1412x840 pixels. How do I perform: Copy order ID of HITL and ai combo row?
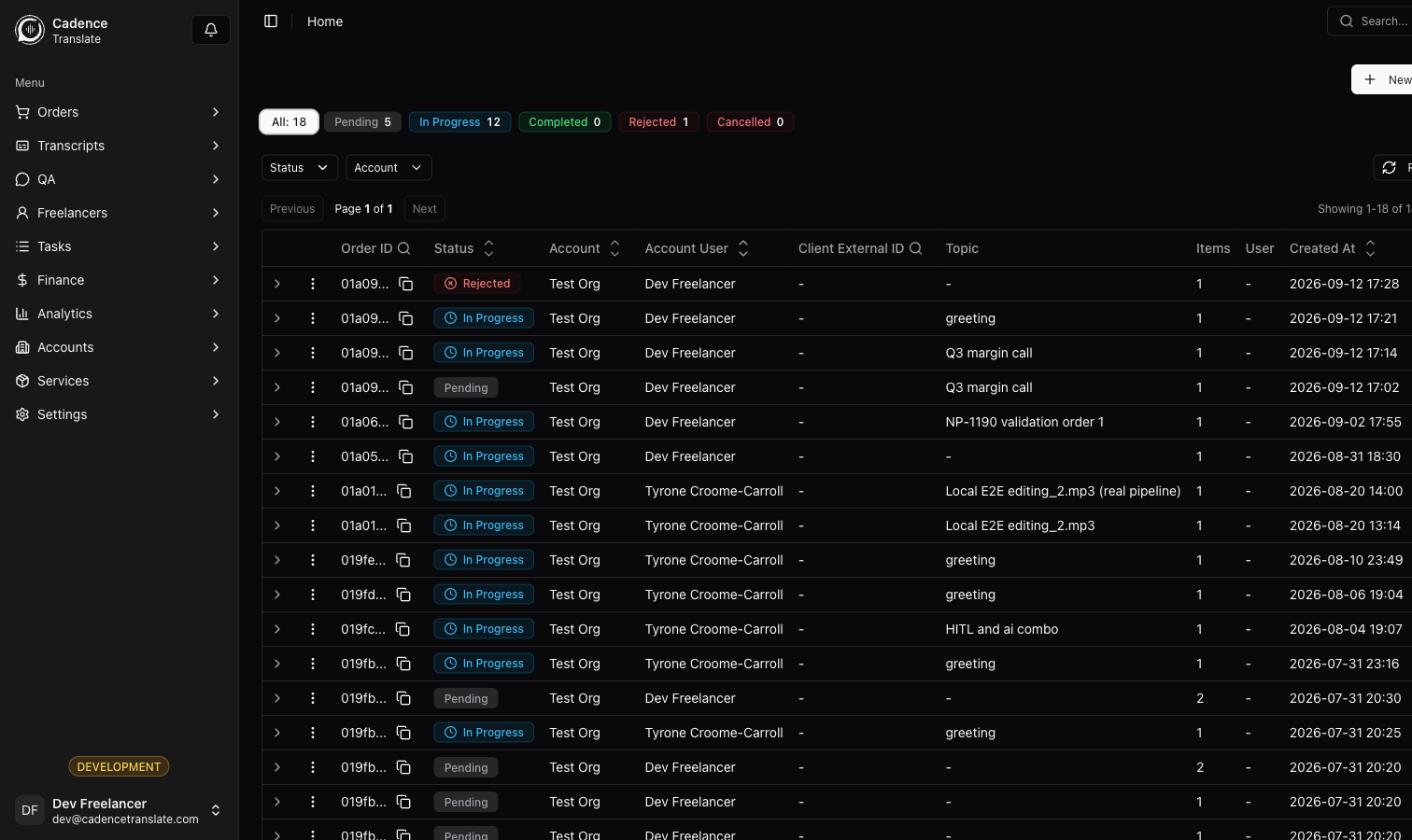point(402,629)
